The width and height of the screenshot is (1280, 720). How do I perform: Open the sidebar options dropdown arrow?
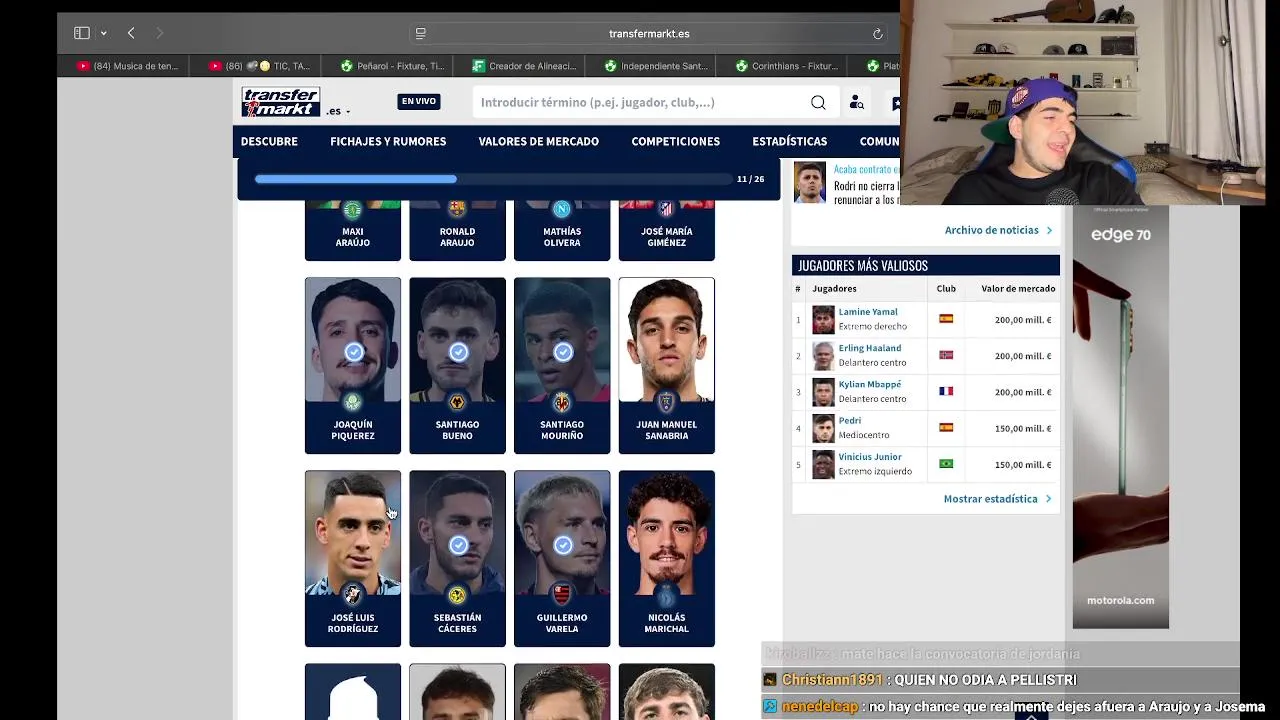[x=103, y=33]
